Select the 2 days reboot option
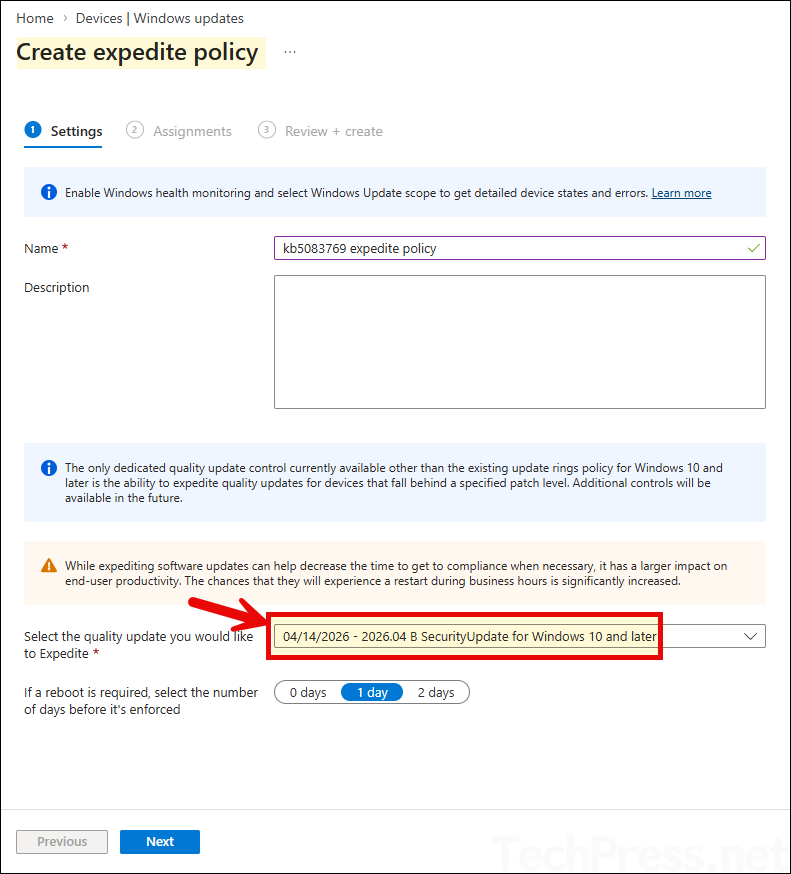The width and height of the screenshot is (791, 874). (x=436, y=691)
